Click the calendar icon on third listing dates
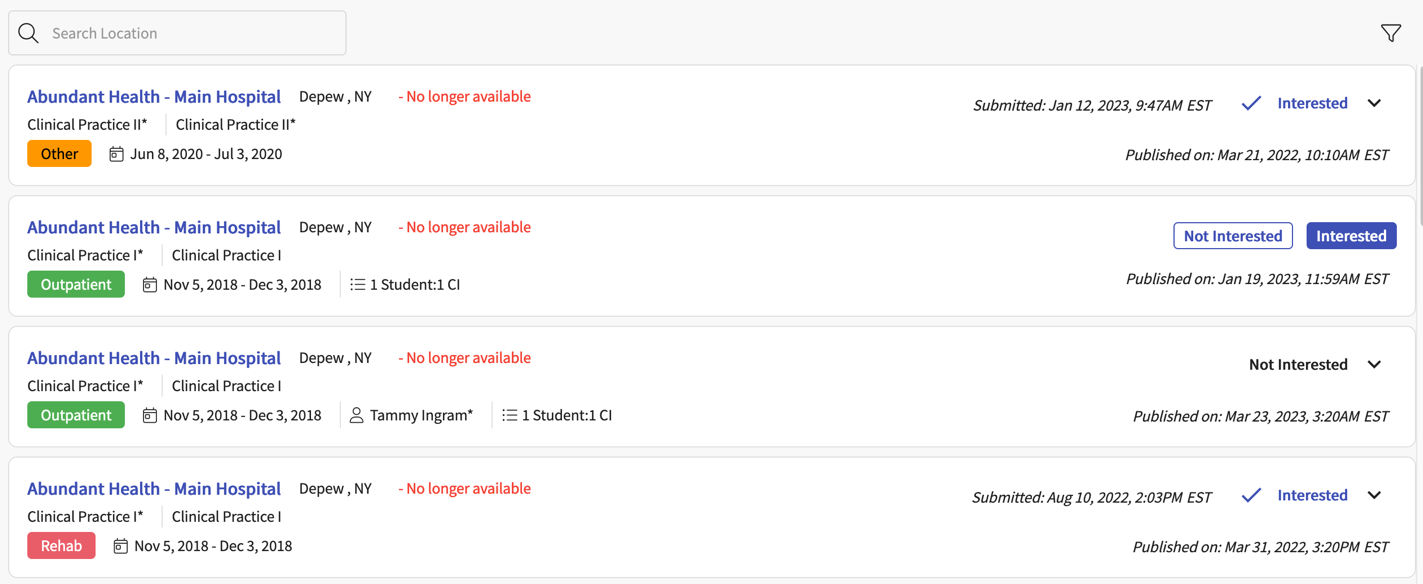Viewport: 1423px width, 584px height. 148,414
